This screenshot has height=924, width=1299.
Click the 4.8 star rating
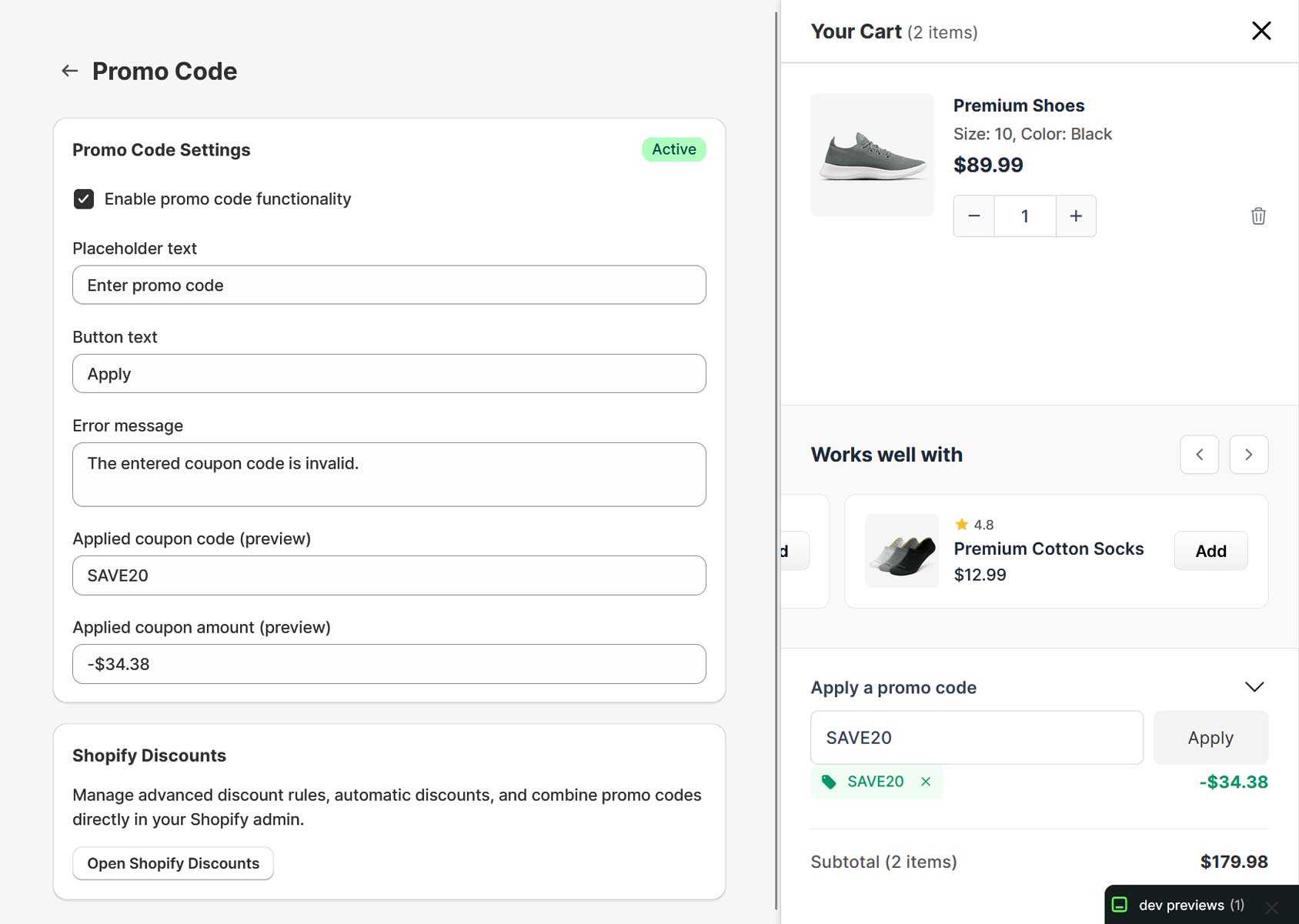pyautogui.click(x=974, y=525)
